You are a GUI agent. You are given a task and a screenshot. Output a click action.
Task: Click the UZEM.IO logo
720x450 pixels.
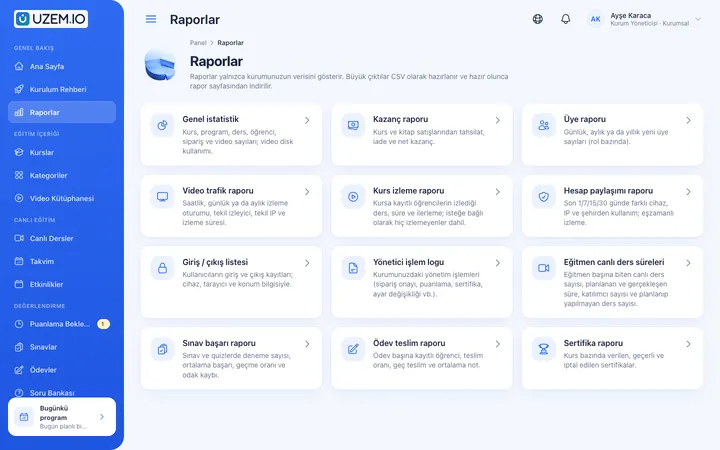click(x=51, y=19)
